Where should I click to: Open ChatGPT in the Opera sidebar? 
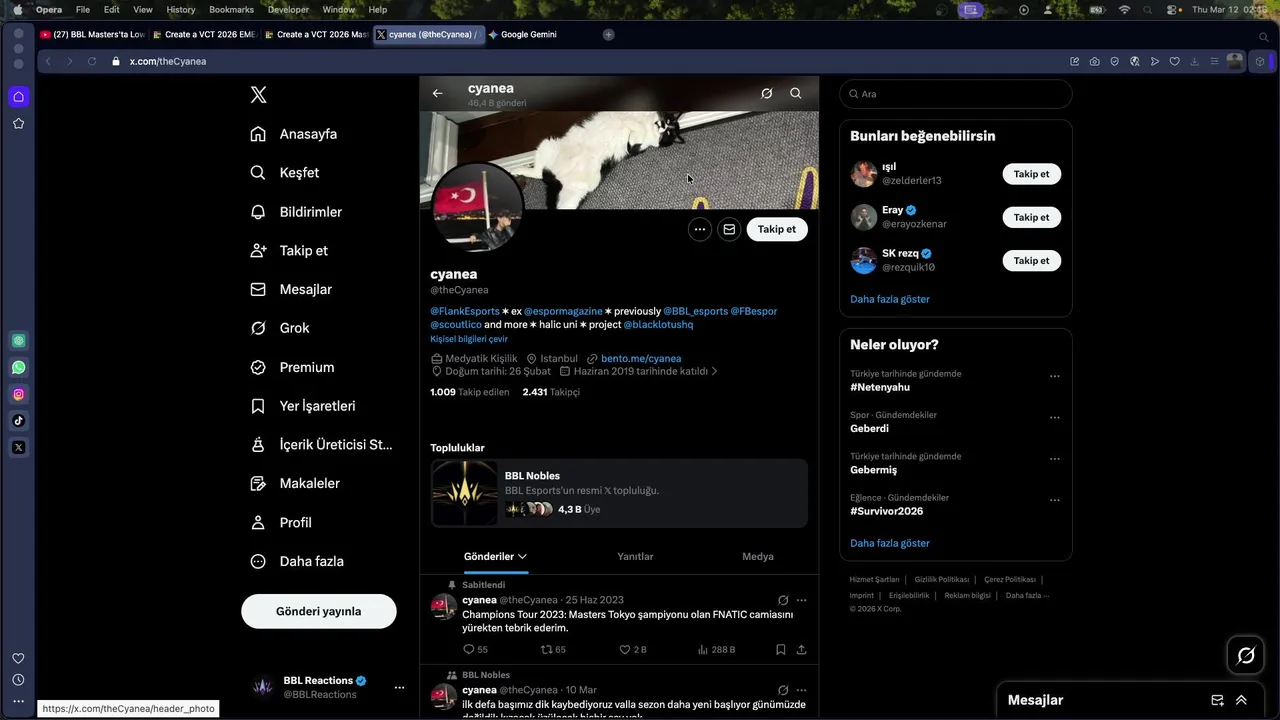coord(18,340)
